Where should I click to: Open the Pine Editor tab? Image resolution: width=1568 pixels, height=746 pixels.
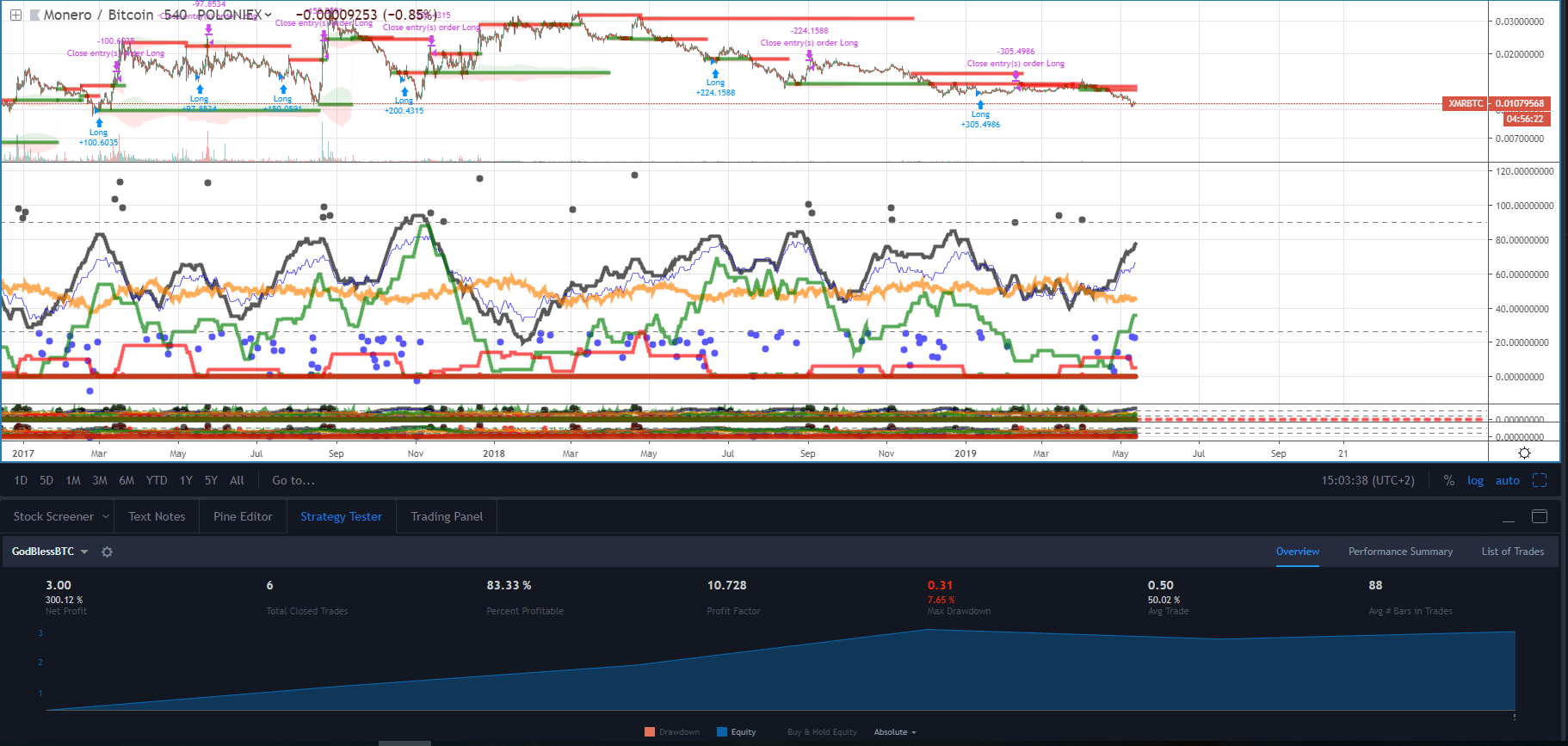pos(243,516)
